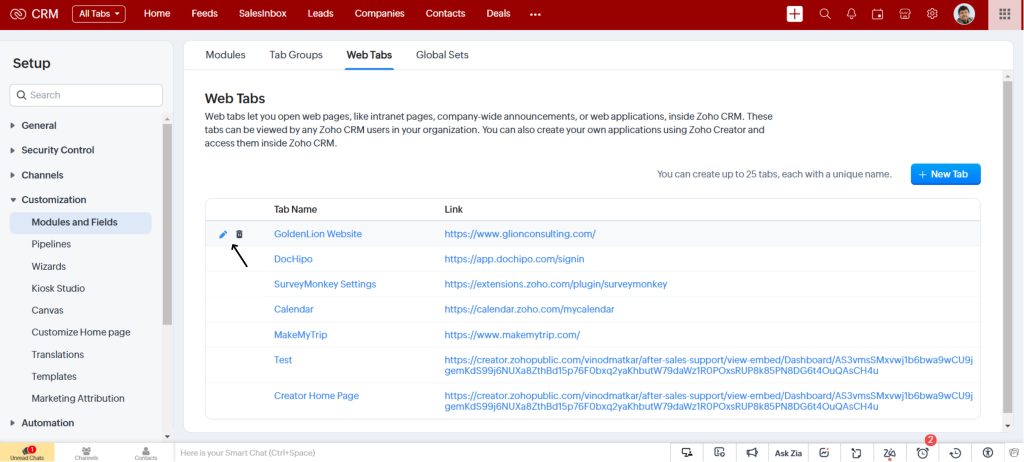Open the glionconsulting.com URL link
The image size is (1024, 462).
pos(520,234)
